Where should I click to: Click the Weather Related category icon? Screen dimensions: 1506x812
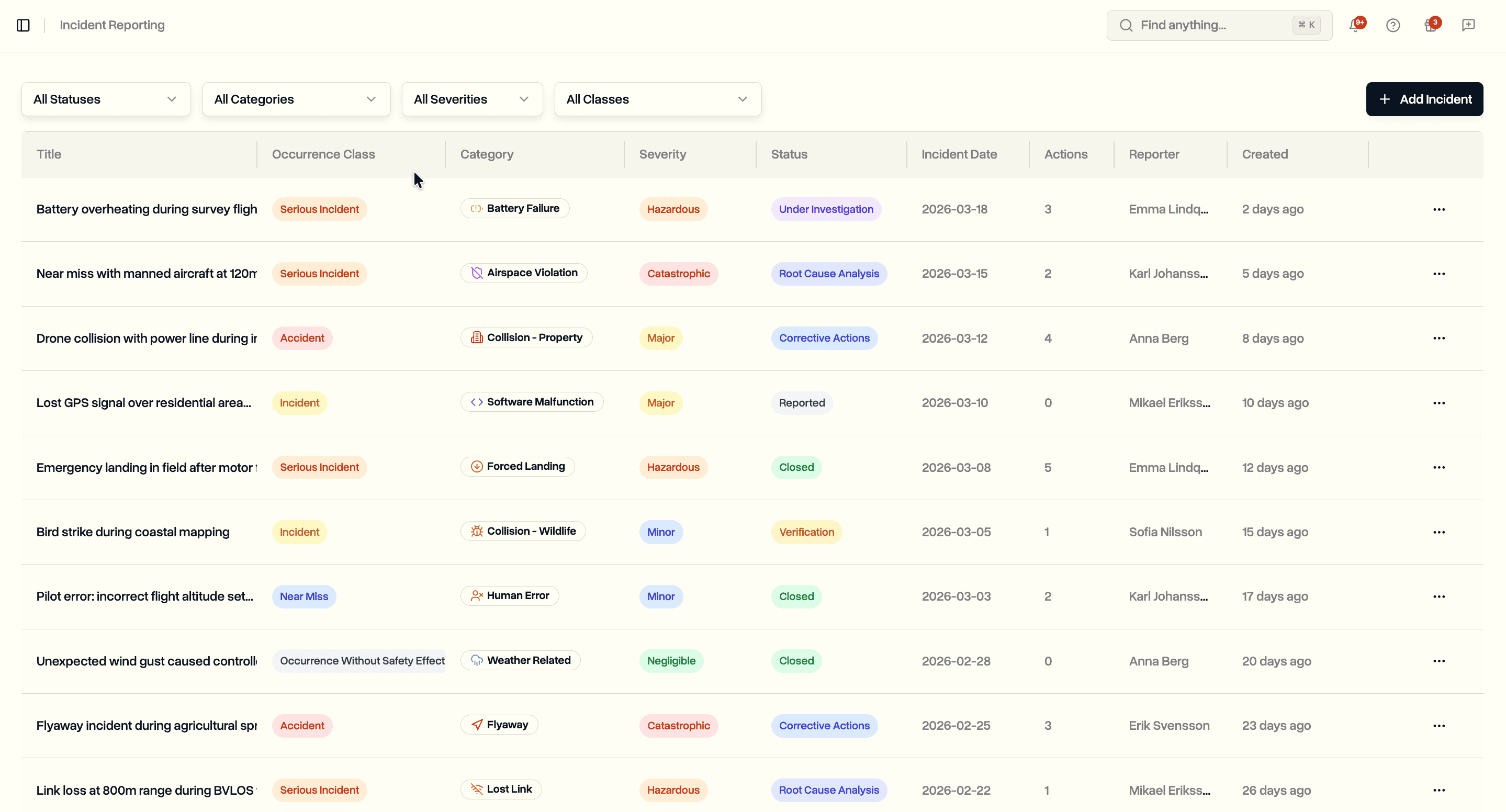pyautogui.click(x=477, y=660)
